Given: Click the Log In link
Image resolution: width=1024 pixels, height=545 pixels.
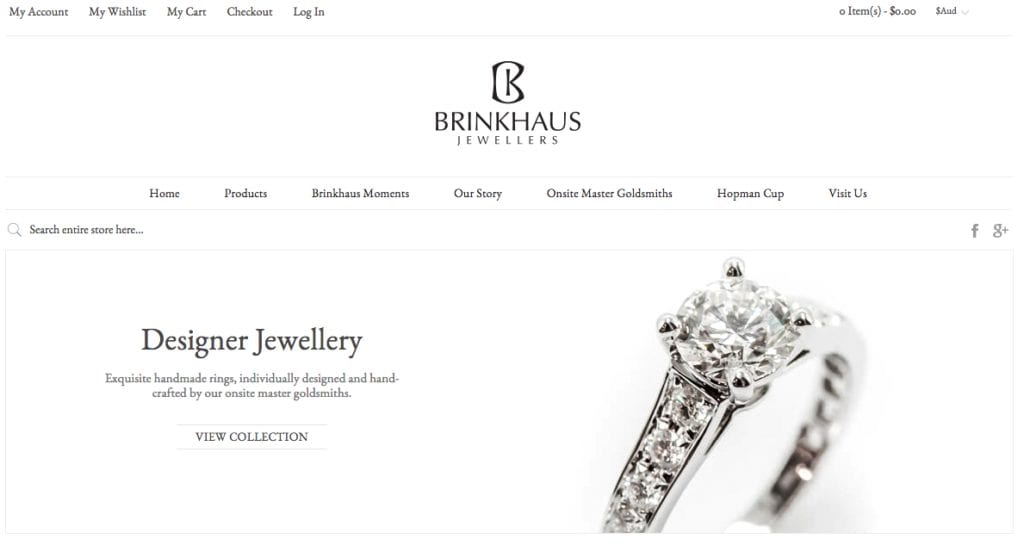Looking at the screenshot, I should 308,12.
